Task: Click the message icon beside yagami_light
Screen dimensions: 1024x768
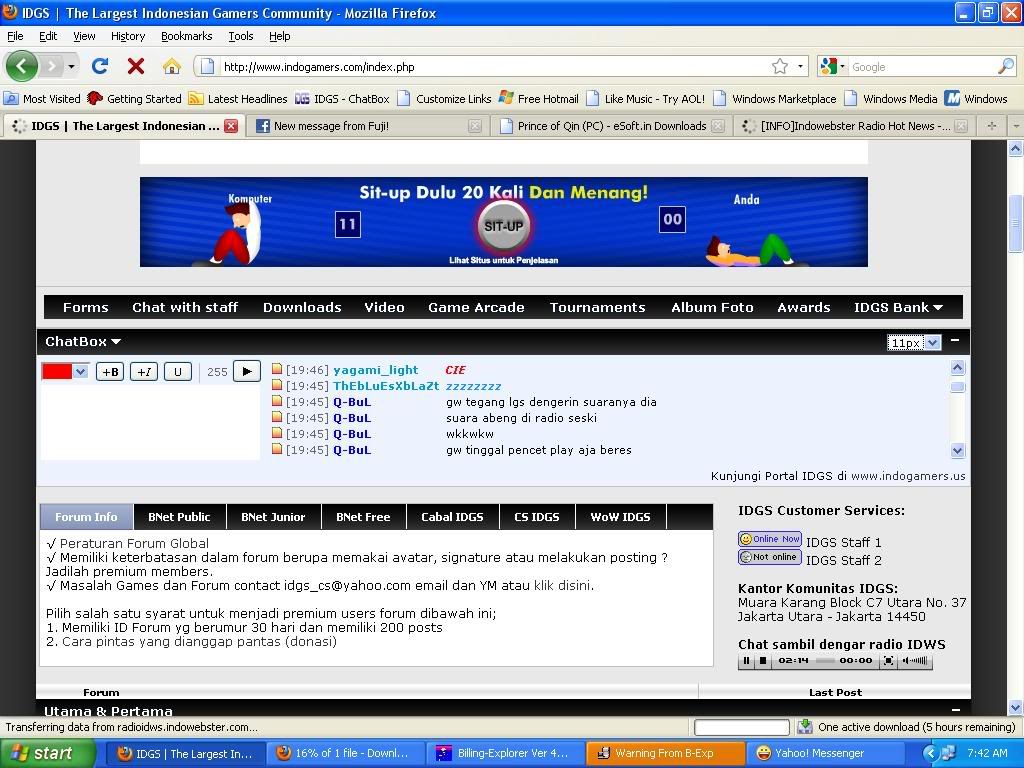Action: (x=277, y=369)
